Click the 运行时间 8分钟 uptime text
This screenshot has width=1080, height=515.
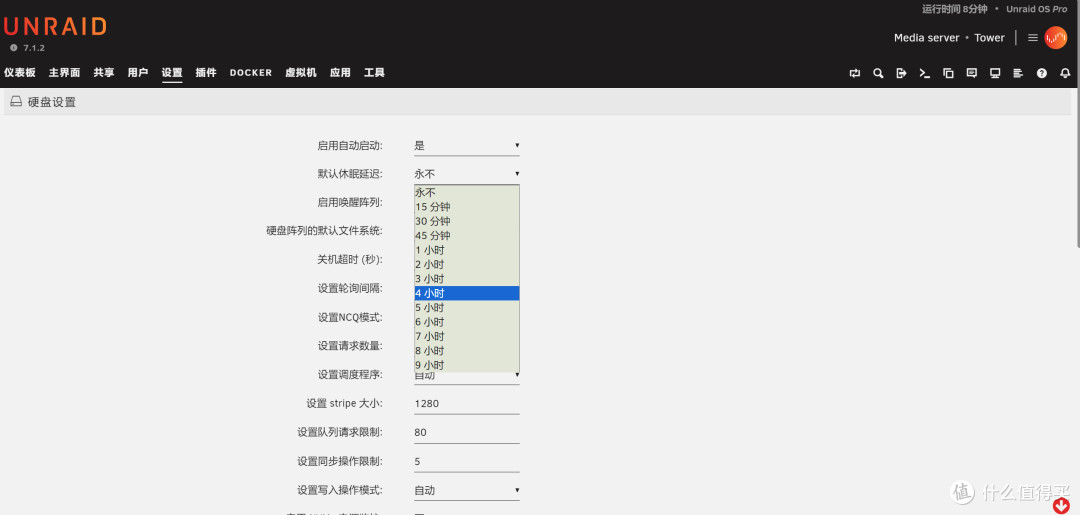tap(955, 9)
